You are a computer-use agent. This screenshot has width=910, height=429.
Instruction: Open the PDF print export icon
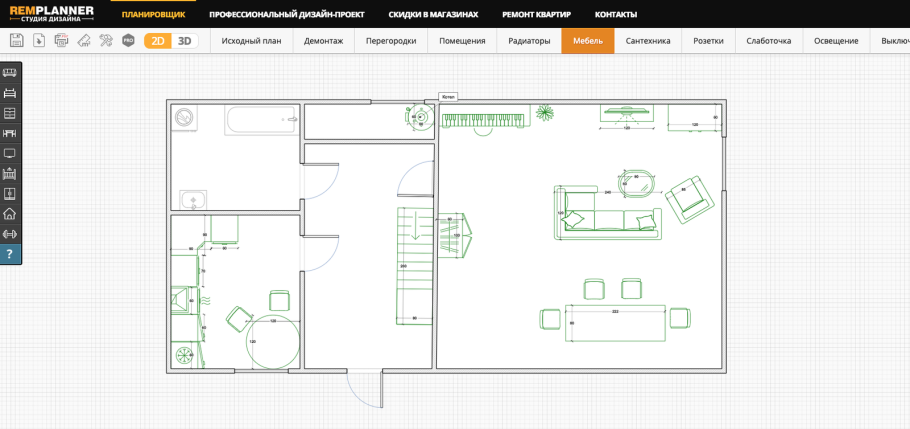pos(61,41)
